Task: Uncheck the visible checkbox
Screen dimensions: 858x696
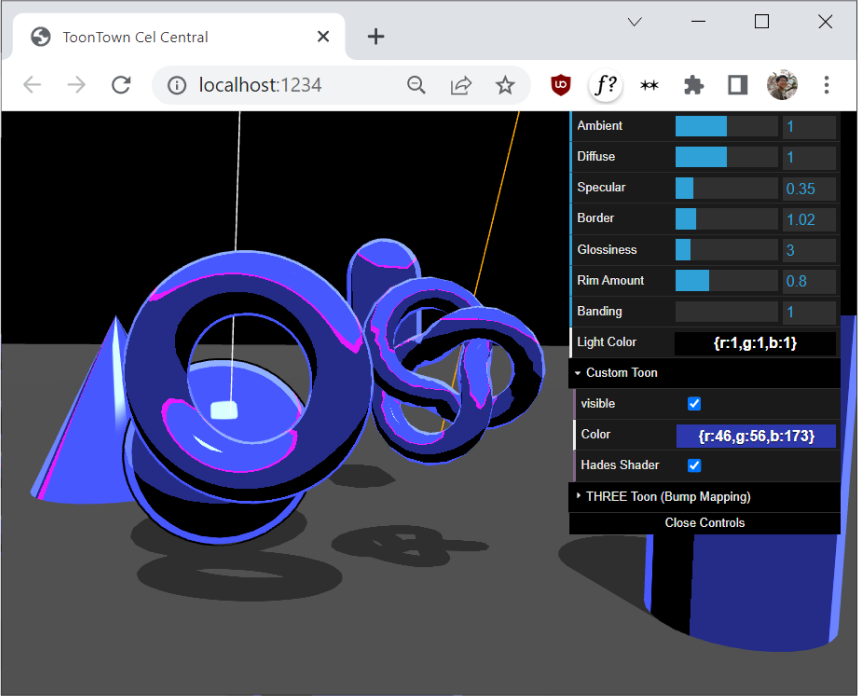Action: point(695,404)
